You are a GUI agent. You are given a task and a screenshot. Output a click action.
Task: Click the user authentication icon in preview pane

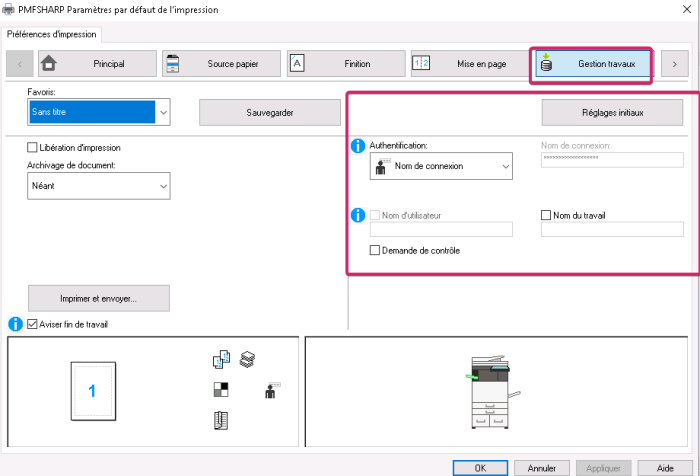(272, 391)
